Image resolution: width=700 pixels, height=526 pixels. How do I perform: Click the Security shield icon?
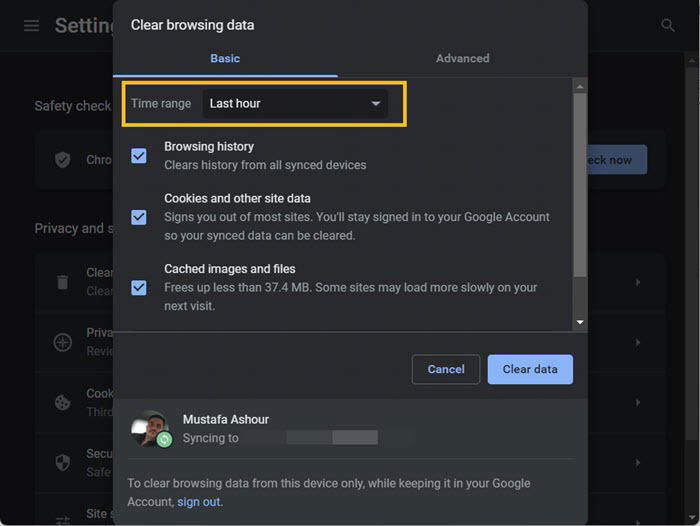point(62,463)
